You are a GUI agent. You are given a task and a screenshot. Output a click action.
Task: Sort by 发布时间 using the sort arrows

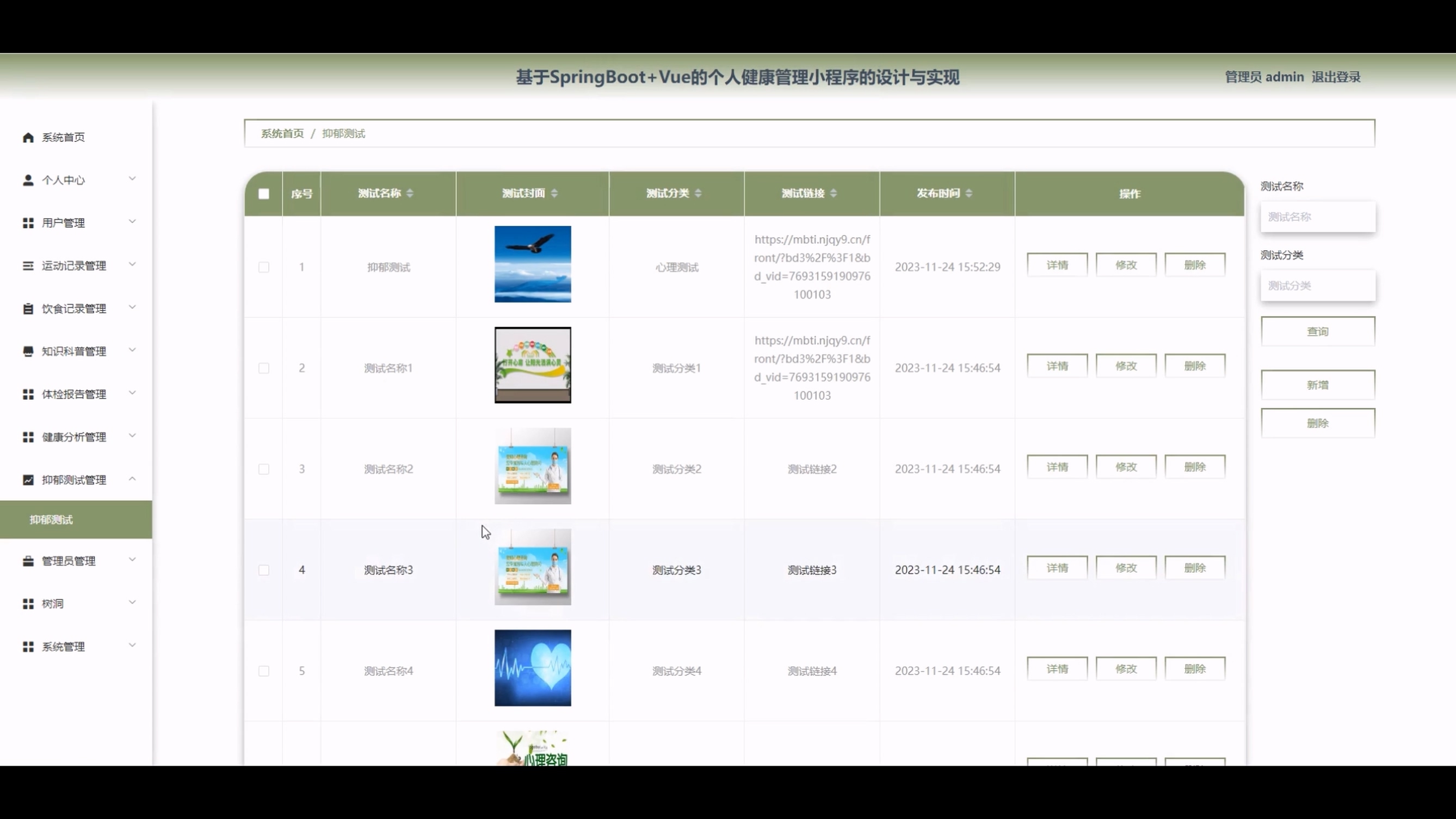coord(969,193)
